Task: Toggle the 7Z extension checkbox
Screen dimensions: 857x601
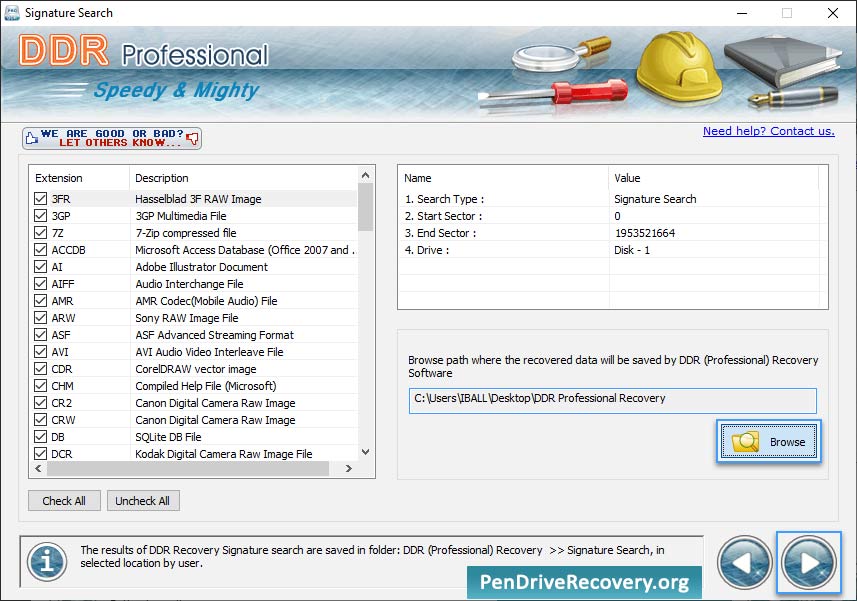Action: point(40,232)
